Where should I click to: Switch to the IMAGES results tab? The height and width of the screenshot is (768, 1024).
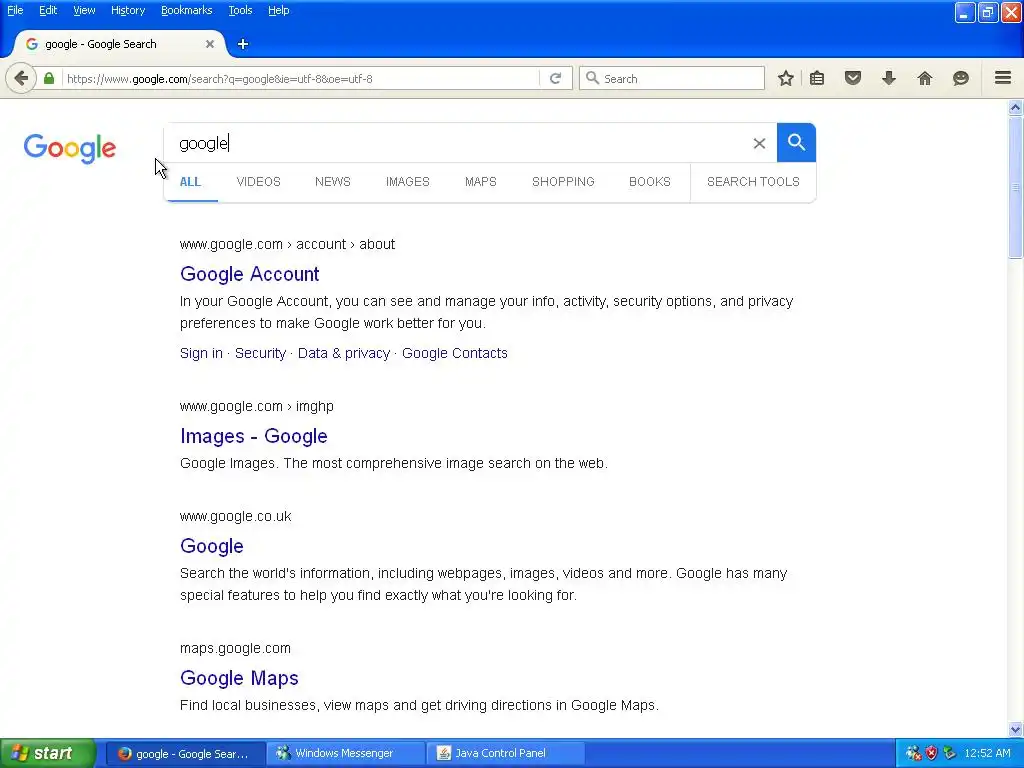coord(408,182)
